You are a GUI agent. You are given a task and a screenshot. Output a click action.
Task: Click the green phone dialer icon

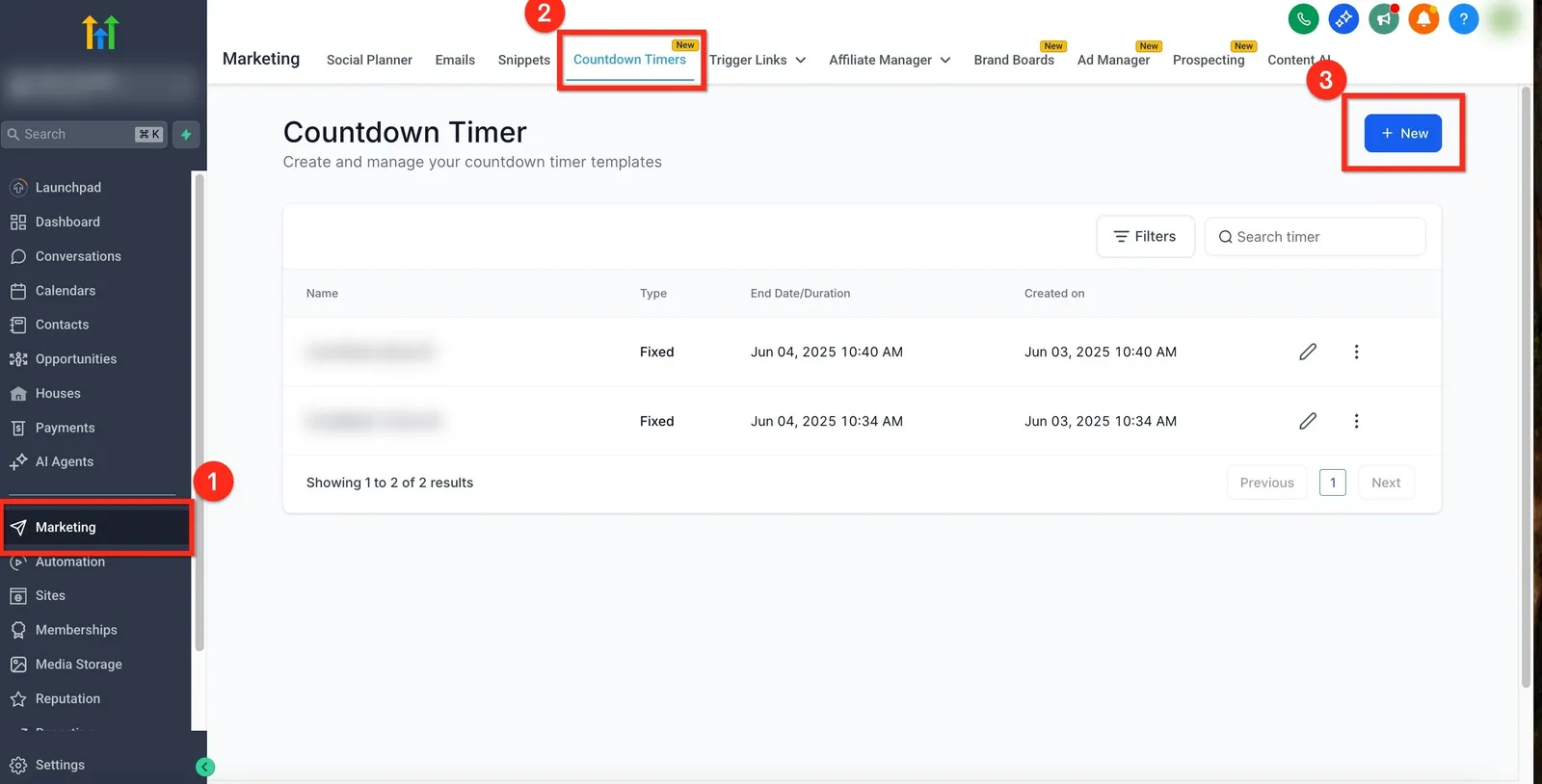pos(1303,18)
